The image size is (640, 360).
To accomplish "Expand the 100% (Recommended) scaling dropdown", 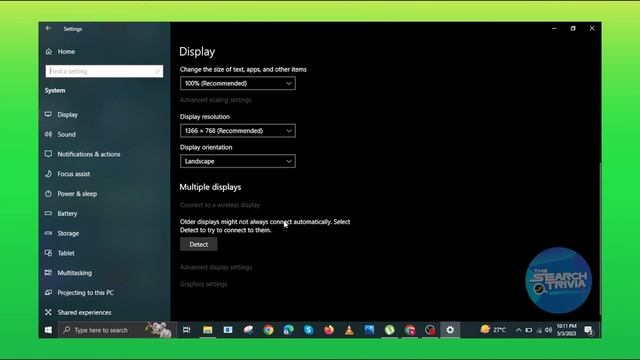I will point(238,83).
